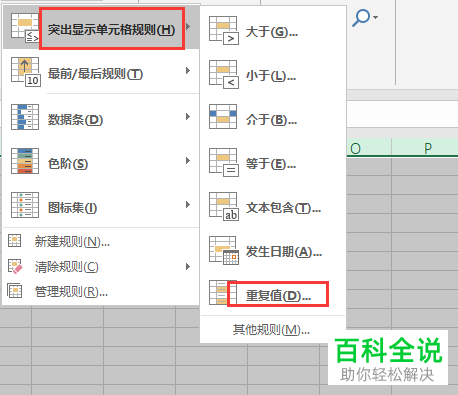
Task: Choose 管理规则(R)... menu entry
Action: [101, 292]
